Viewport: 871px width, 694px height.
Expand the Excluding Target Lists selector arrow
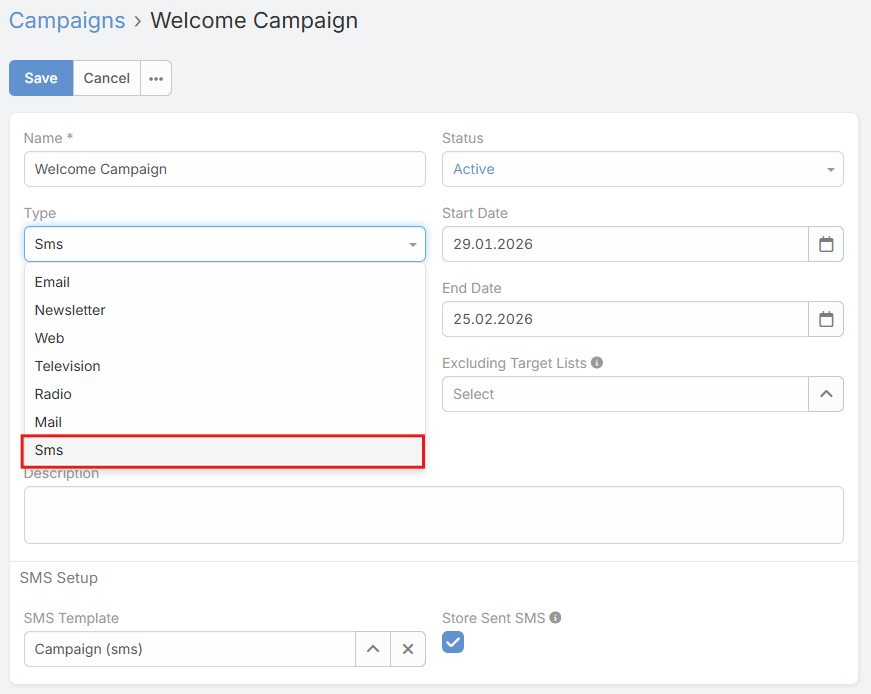click(825, 394)
